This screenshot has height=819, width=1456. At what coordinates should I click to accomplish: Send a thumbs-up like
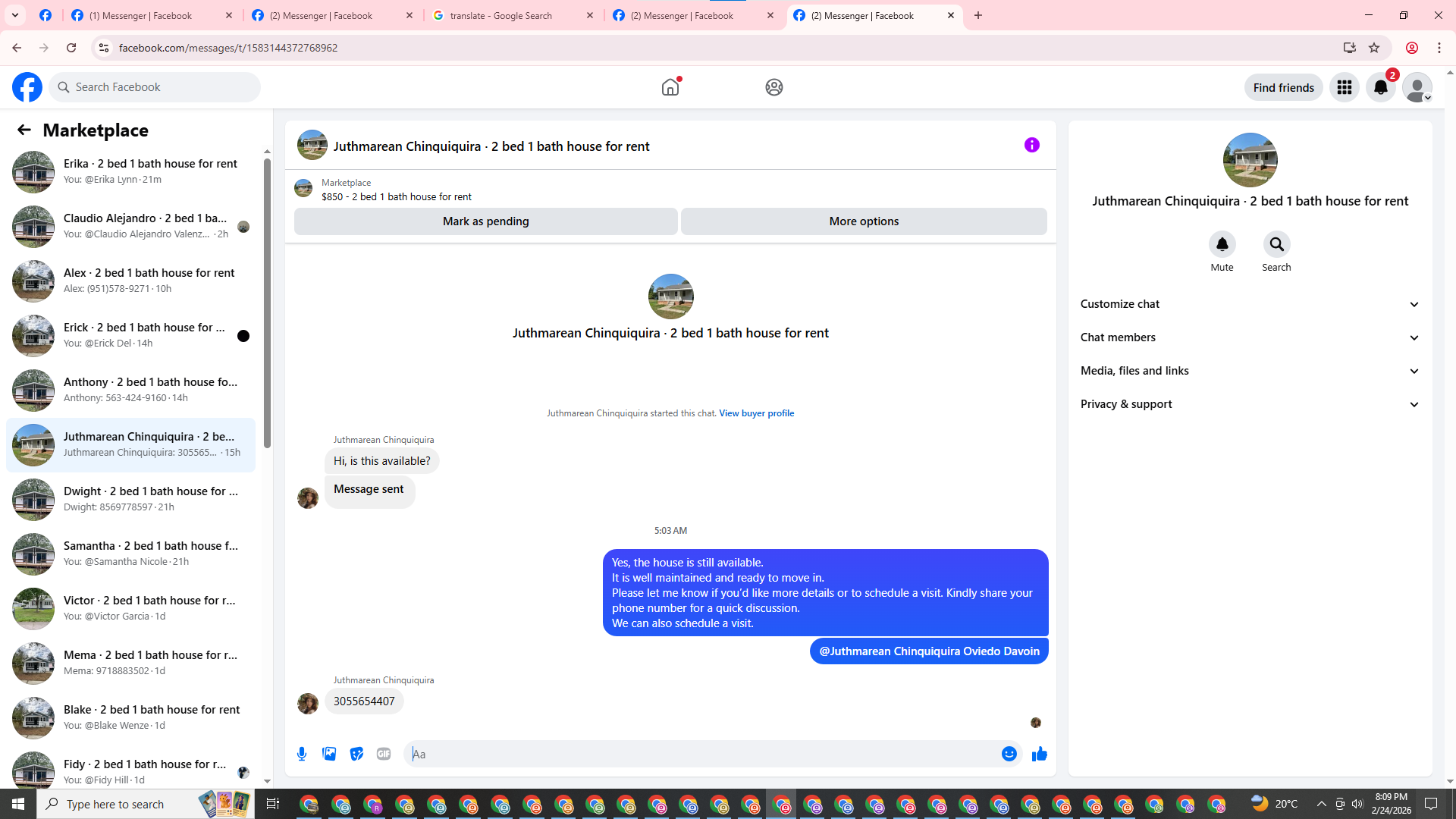click(x=1039, y=754)
